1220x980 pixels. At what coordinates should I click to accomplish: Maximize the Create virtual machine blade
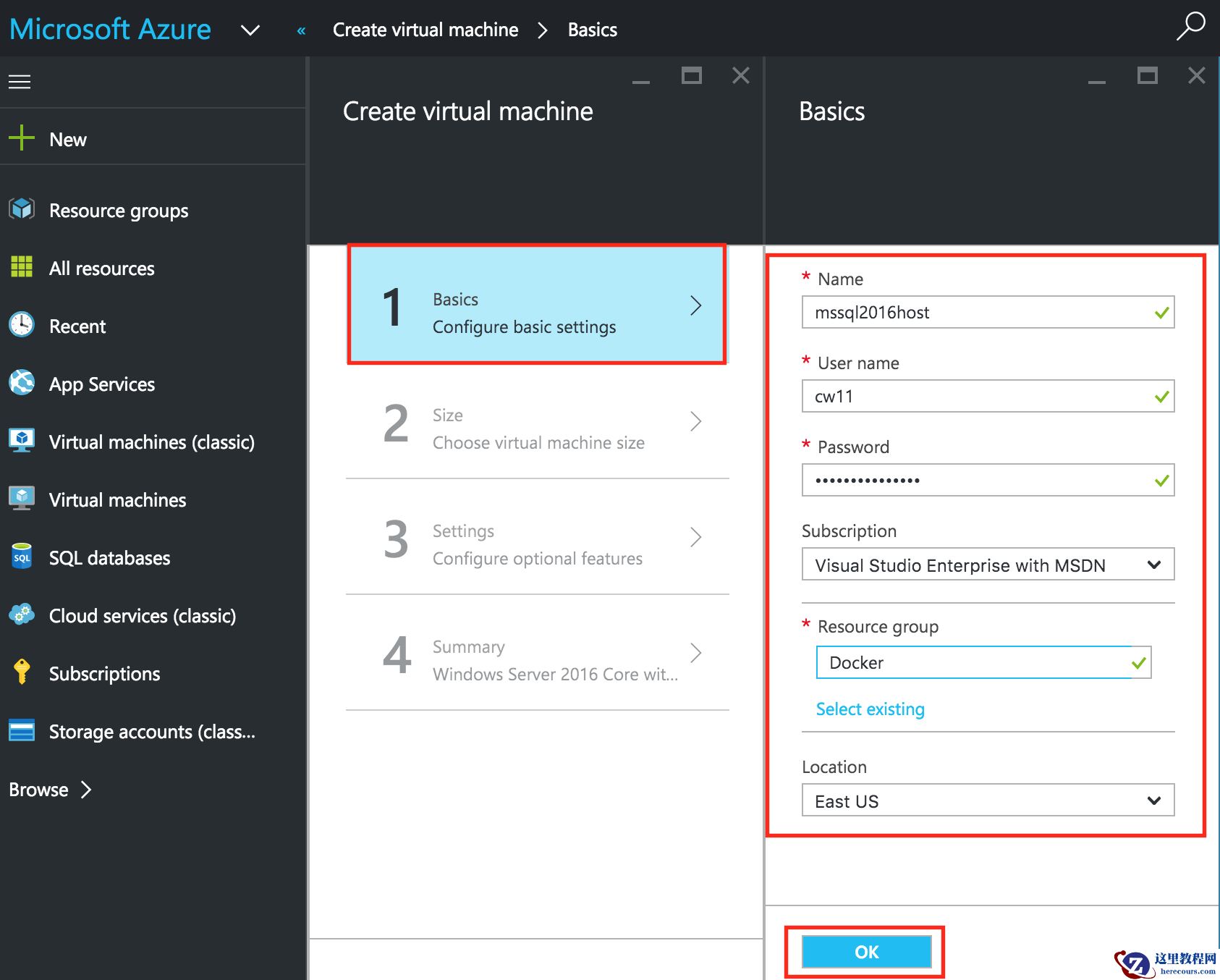pyautogui.click(x=692, y=75)
